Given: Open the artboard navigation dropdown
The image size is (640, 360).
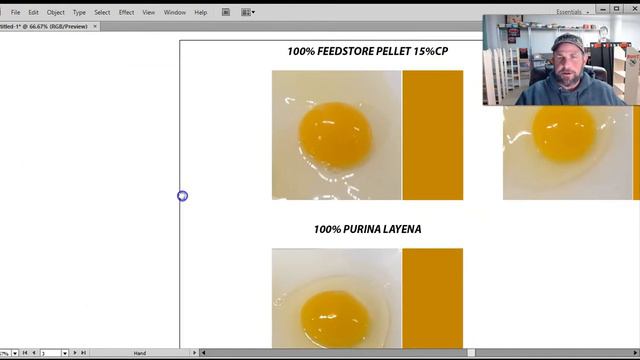Looking at the screenshot, I should click(x=65, y=353).
